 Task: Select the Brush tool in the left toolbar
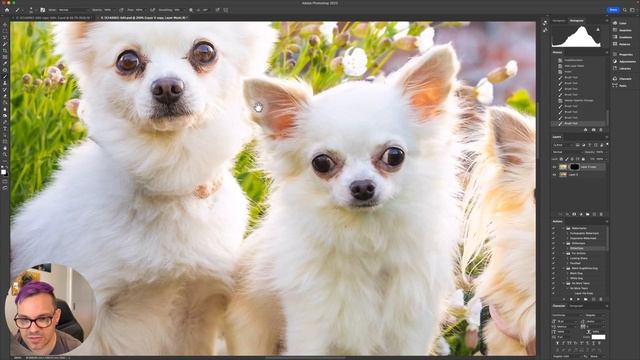5,77
